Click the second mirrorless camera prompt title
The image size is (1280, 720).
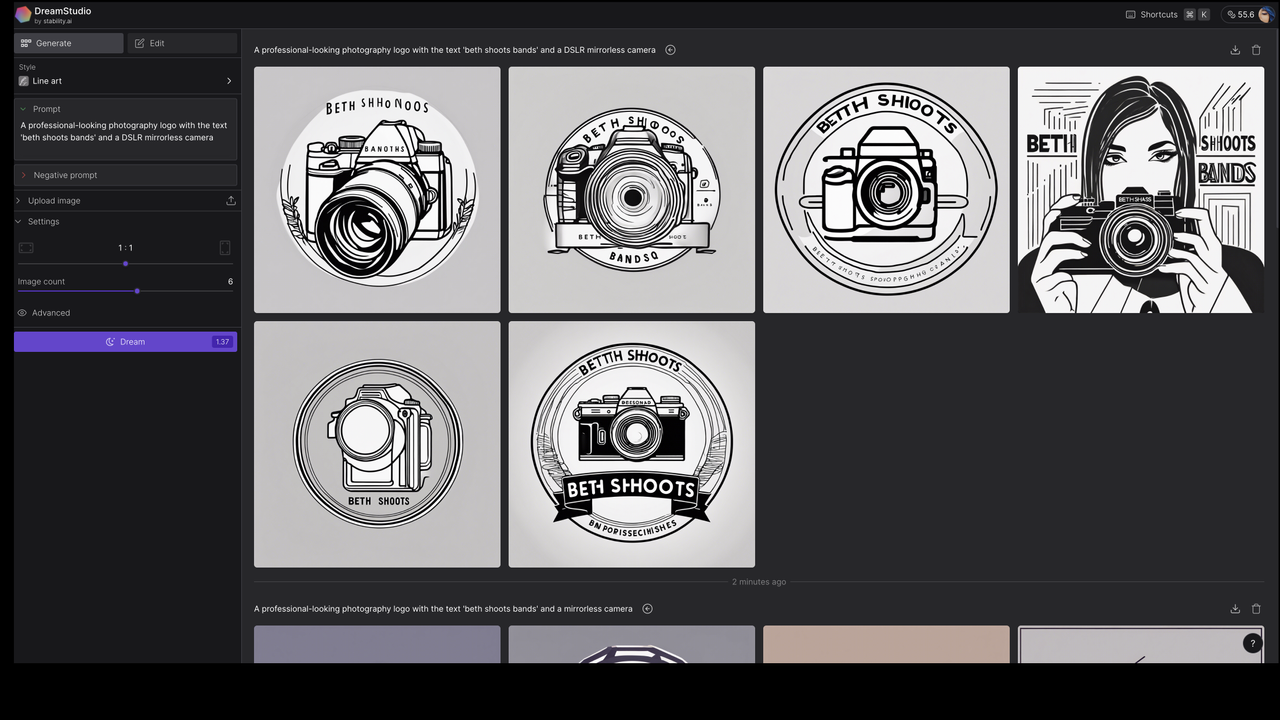click(x=443, y=609)
